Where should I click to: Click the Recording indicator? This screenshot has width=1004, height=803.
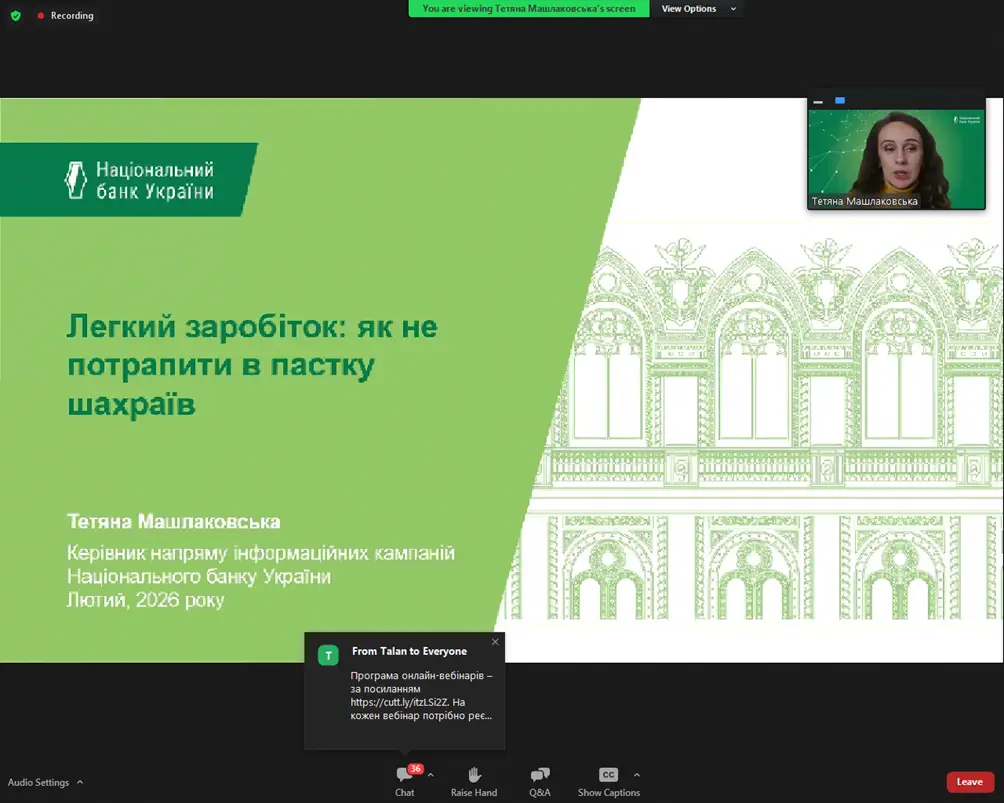pyautogui.click(x=66, y=16)
